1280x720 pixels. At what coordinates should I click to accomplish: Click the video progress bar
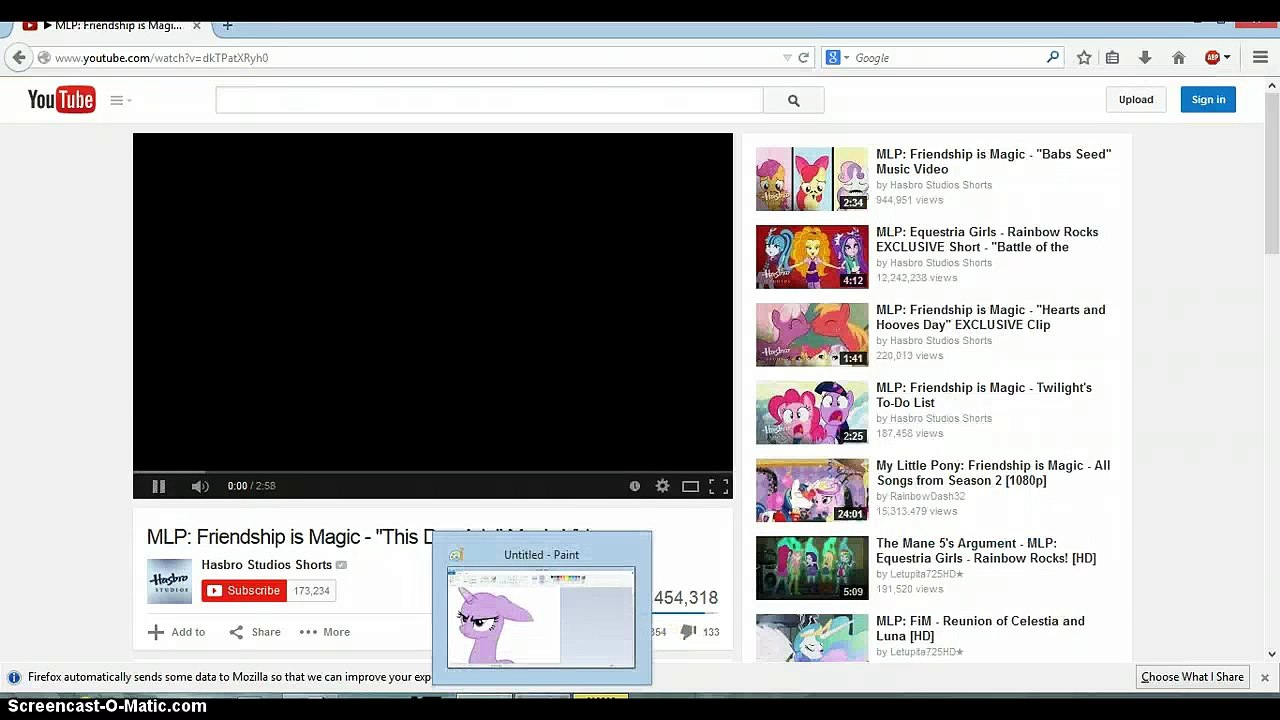433,471
